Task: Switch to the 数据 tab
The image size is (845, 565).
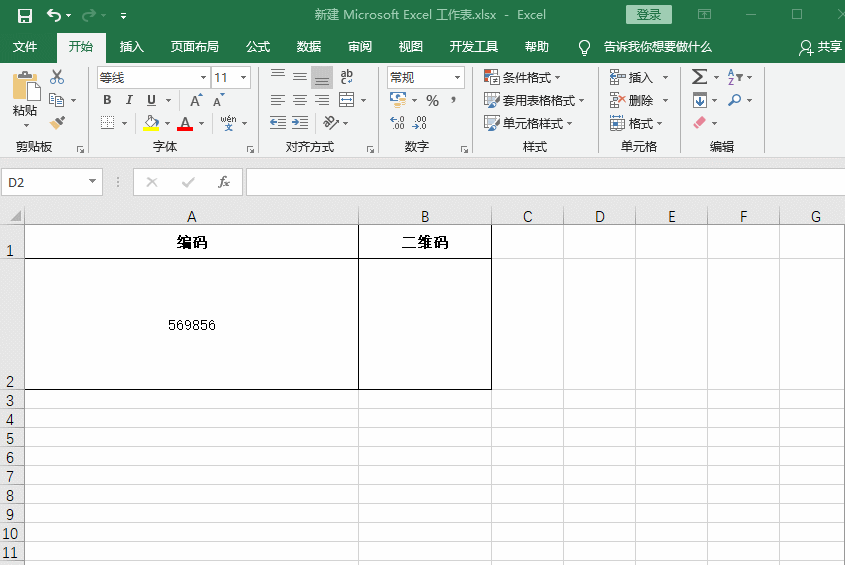Action: coord(309,47)
